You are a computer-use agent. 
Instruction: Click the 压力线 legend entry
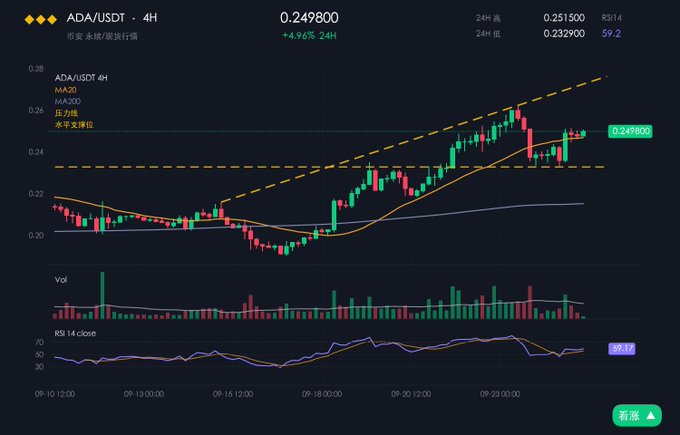coord(66,113)
